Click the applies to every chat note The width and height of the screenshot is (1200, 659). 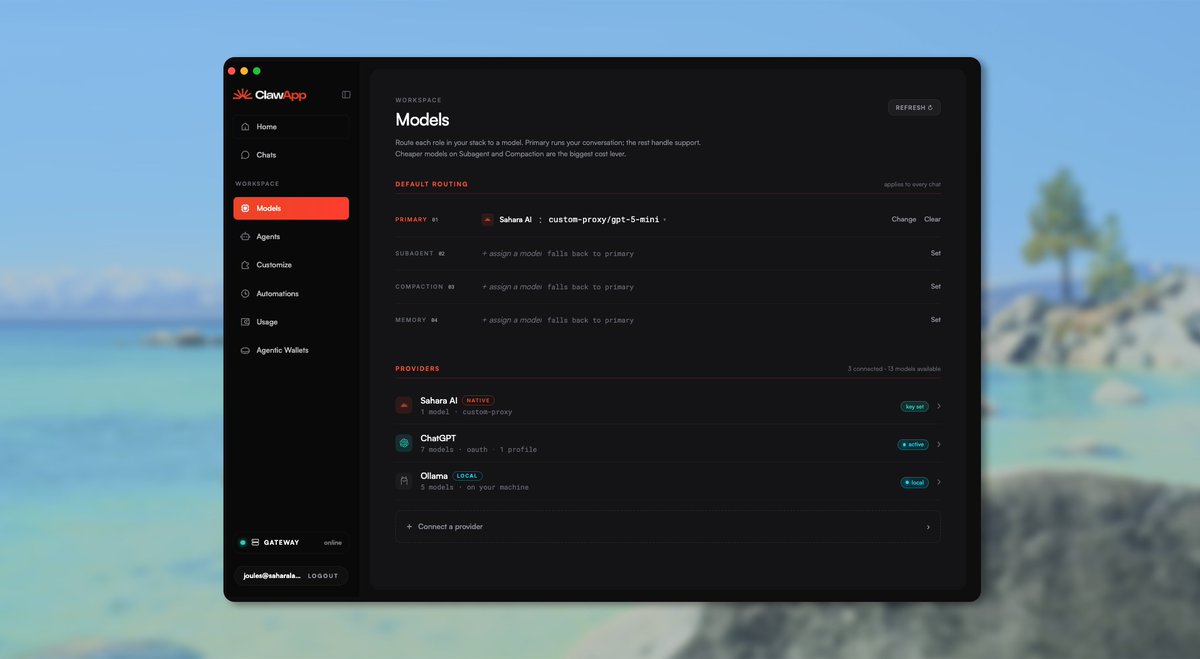(912, 184)
